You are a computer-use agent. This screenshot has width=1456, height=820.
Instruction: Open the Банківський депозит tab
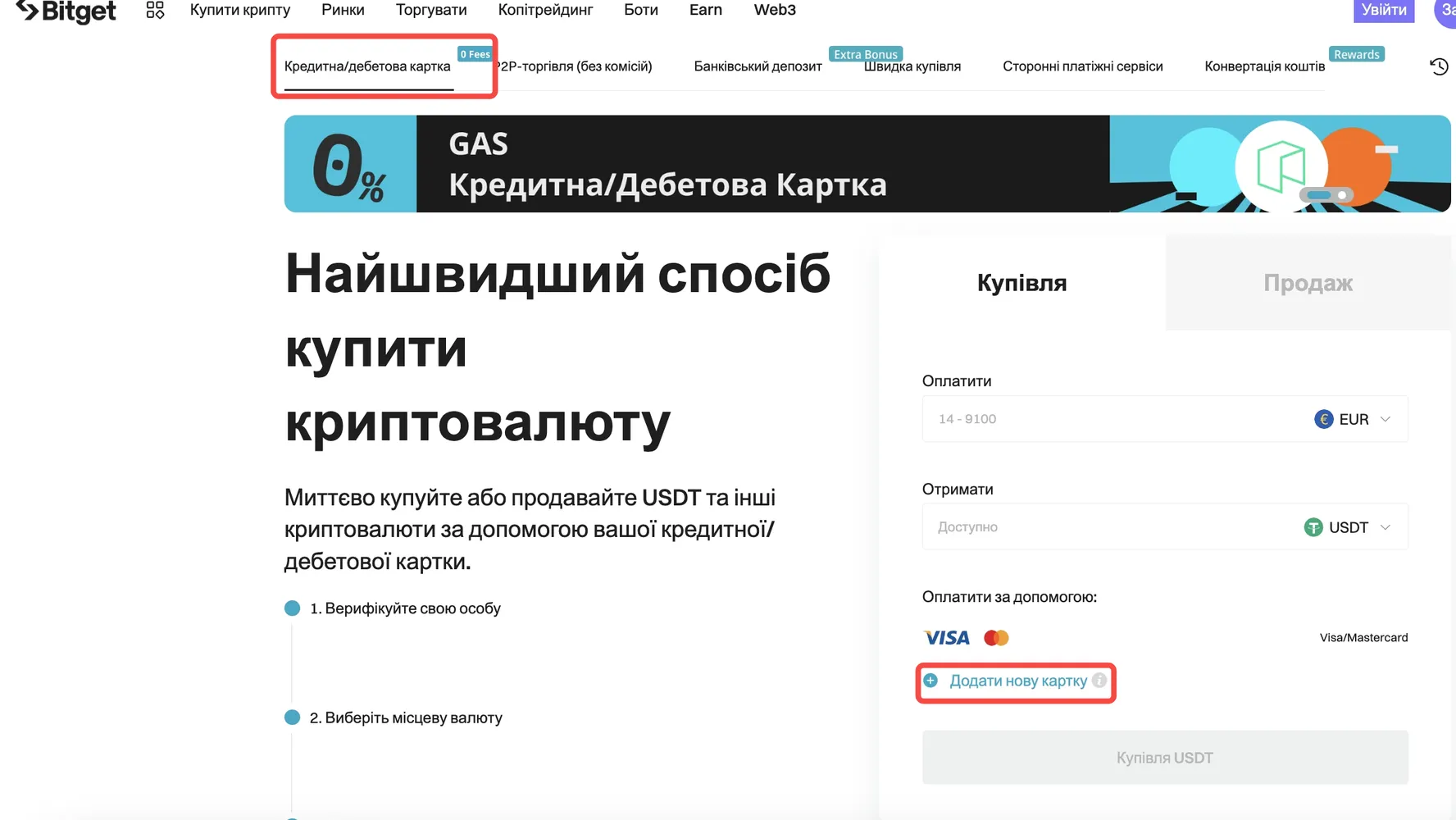[758, 66]
